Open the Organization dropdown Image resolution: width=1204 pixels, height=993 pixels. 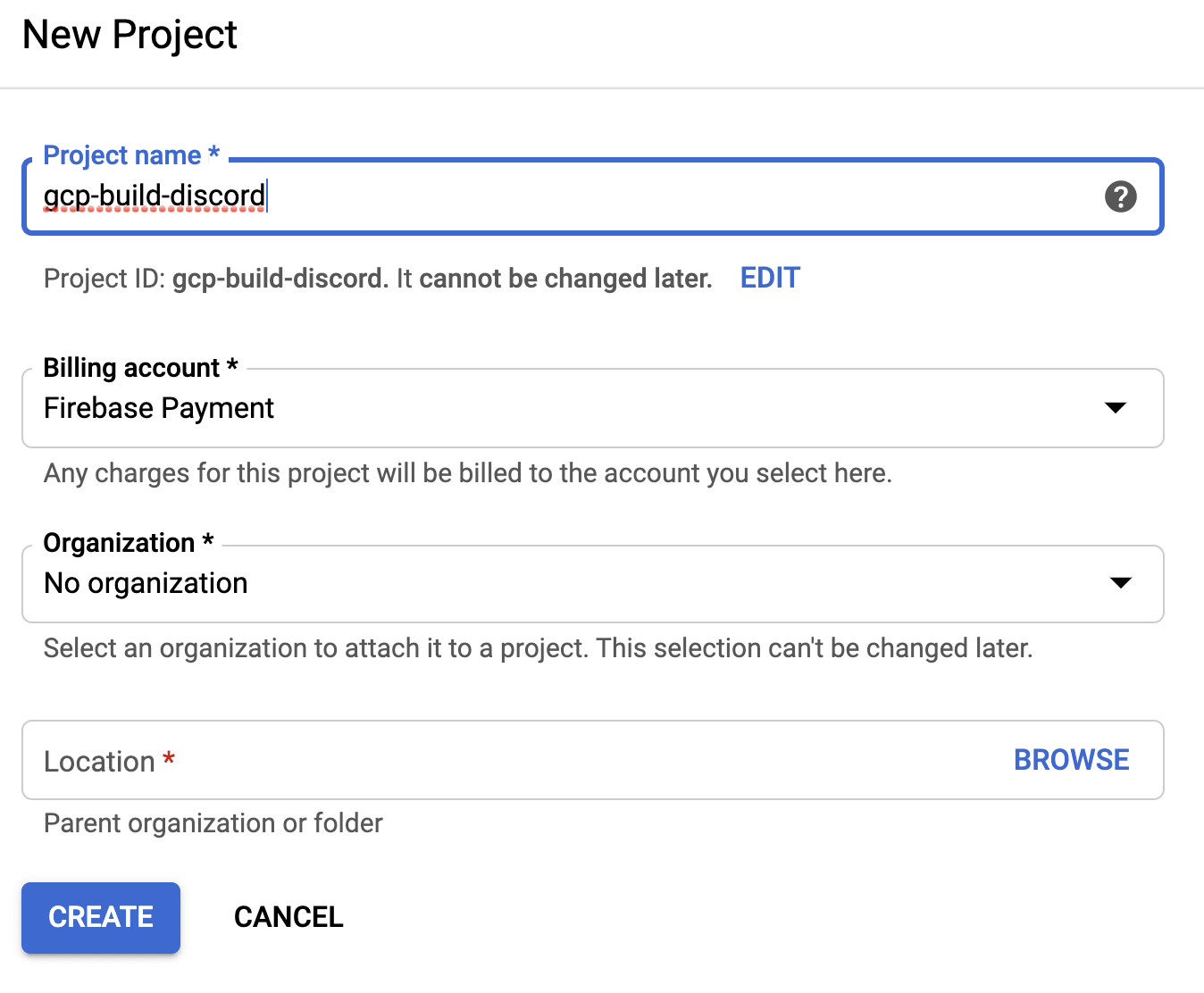coord(592,583)
